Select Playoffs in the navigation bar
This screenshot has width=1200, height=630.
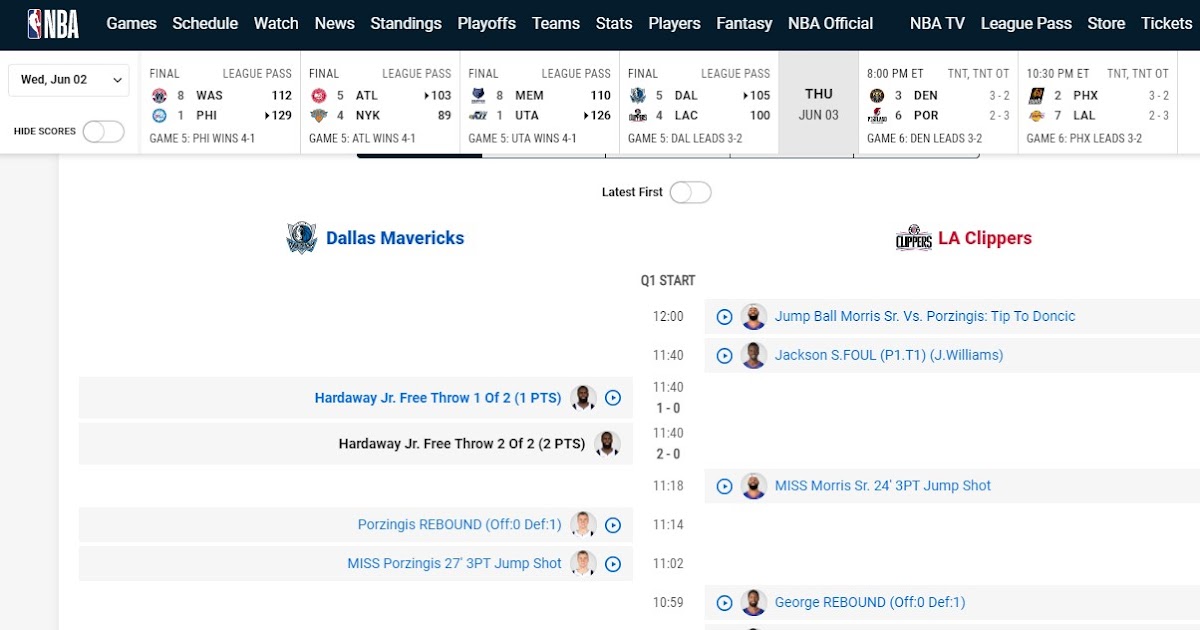(487, 23)
